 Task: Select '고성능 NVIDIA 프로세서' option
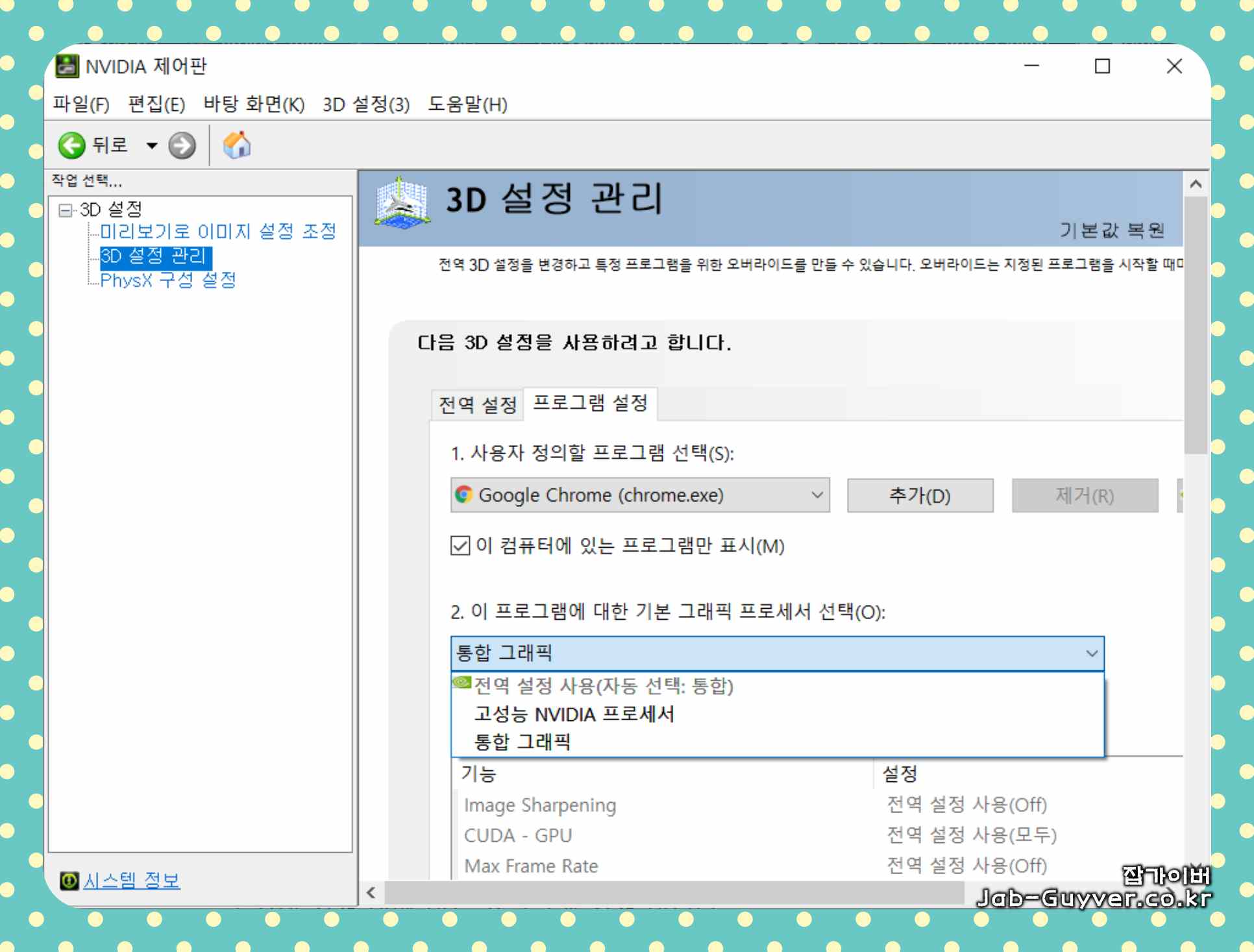[574, 714]
